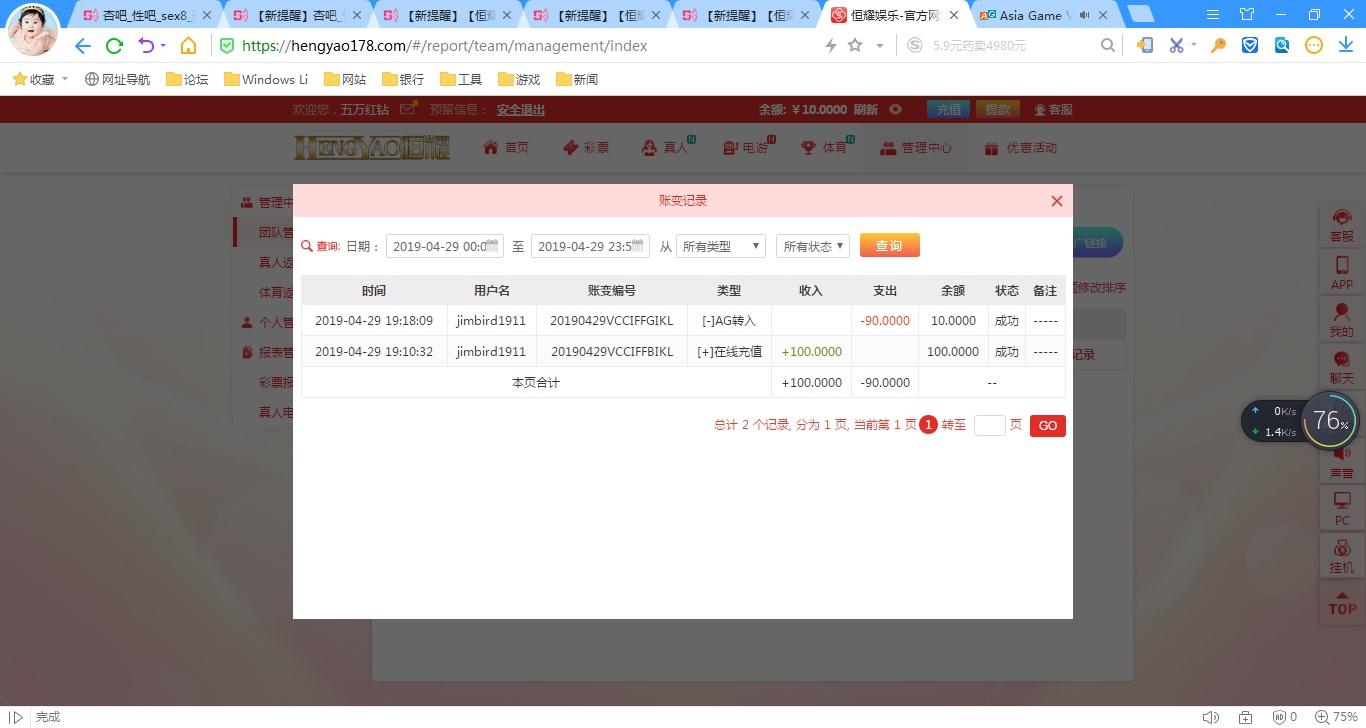Click the [+]在线充值 type cell

[x=729, y=352]
